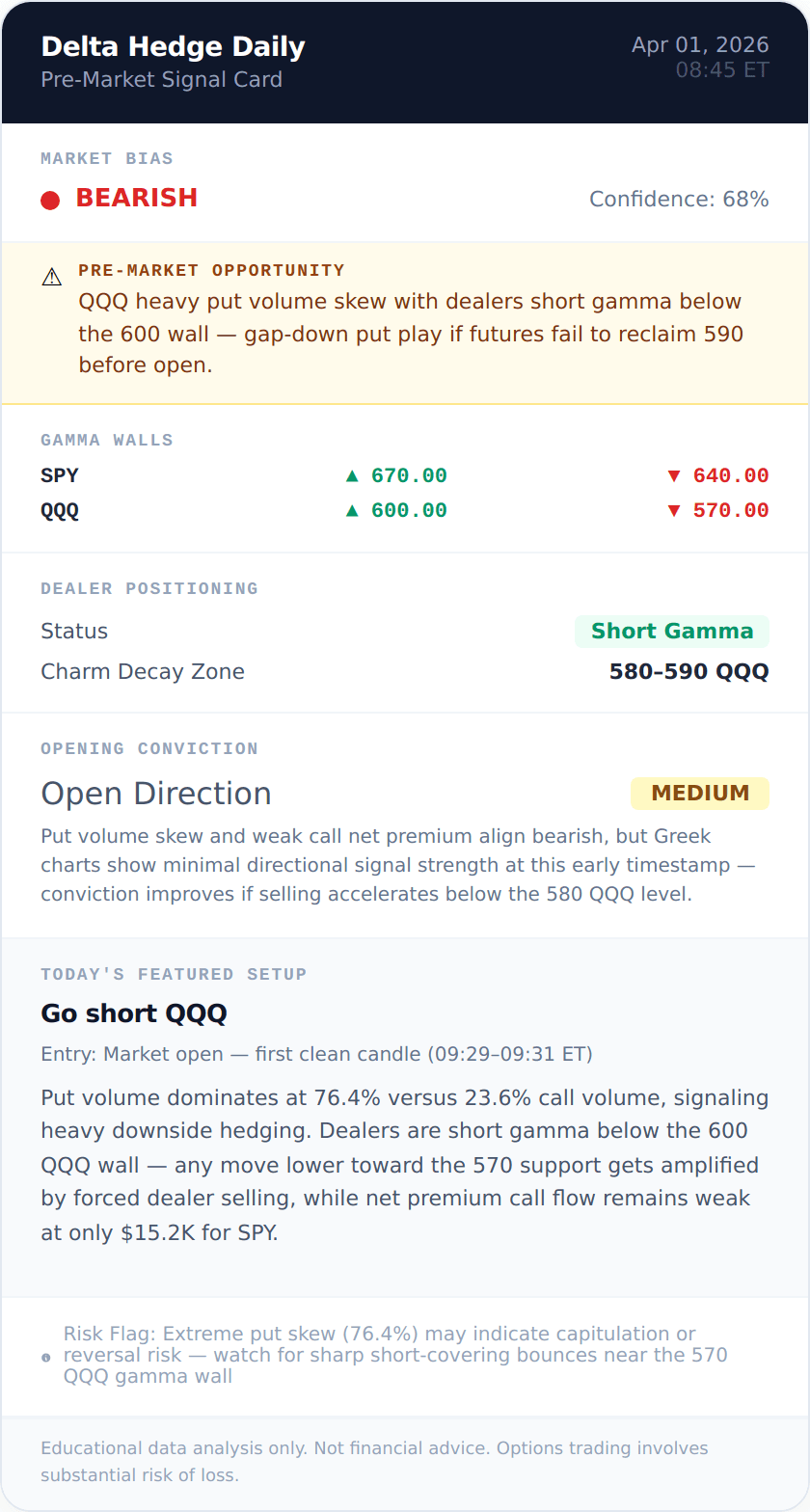Click the red bearish indicator dot
810x1512 pixels.
tap(50, 200)
